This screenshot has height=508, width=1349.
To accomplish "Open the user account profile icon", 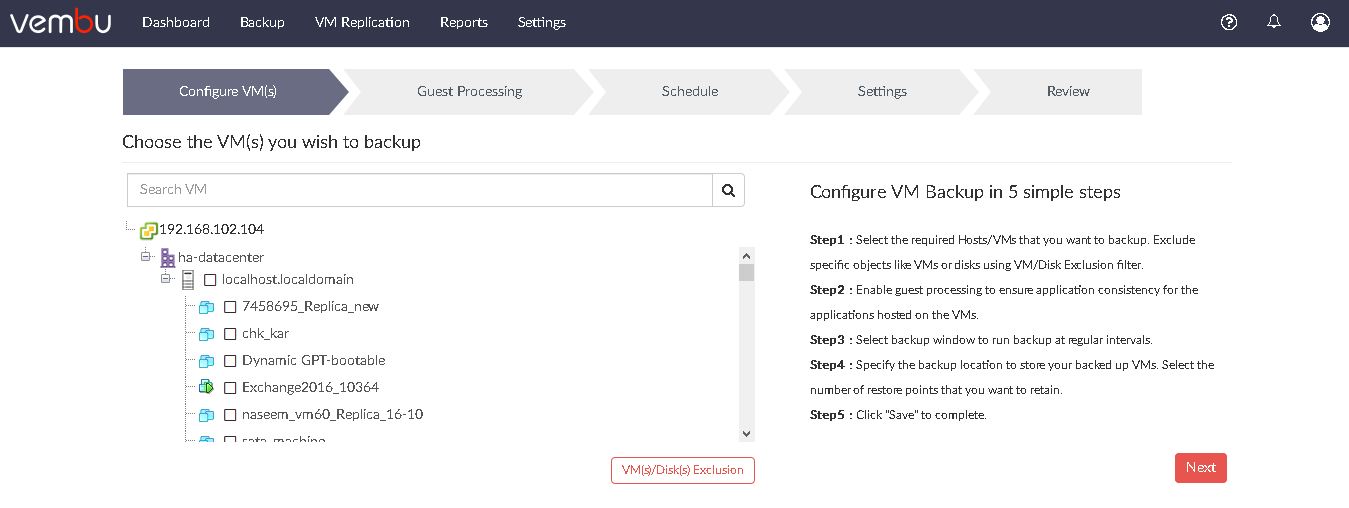I will pos(1320,22).
